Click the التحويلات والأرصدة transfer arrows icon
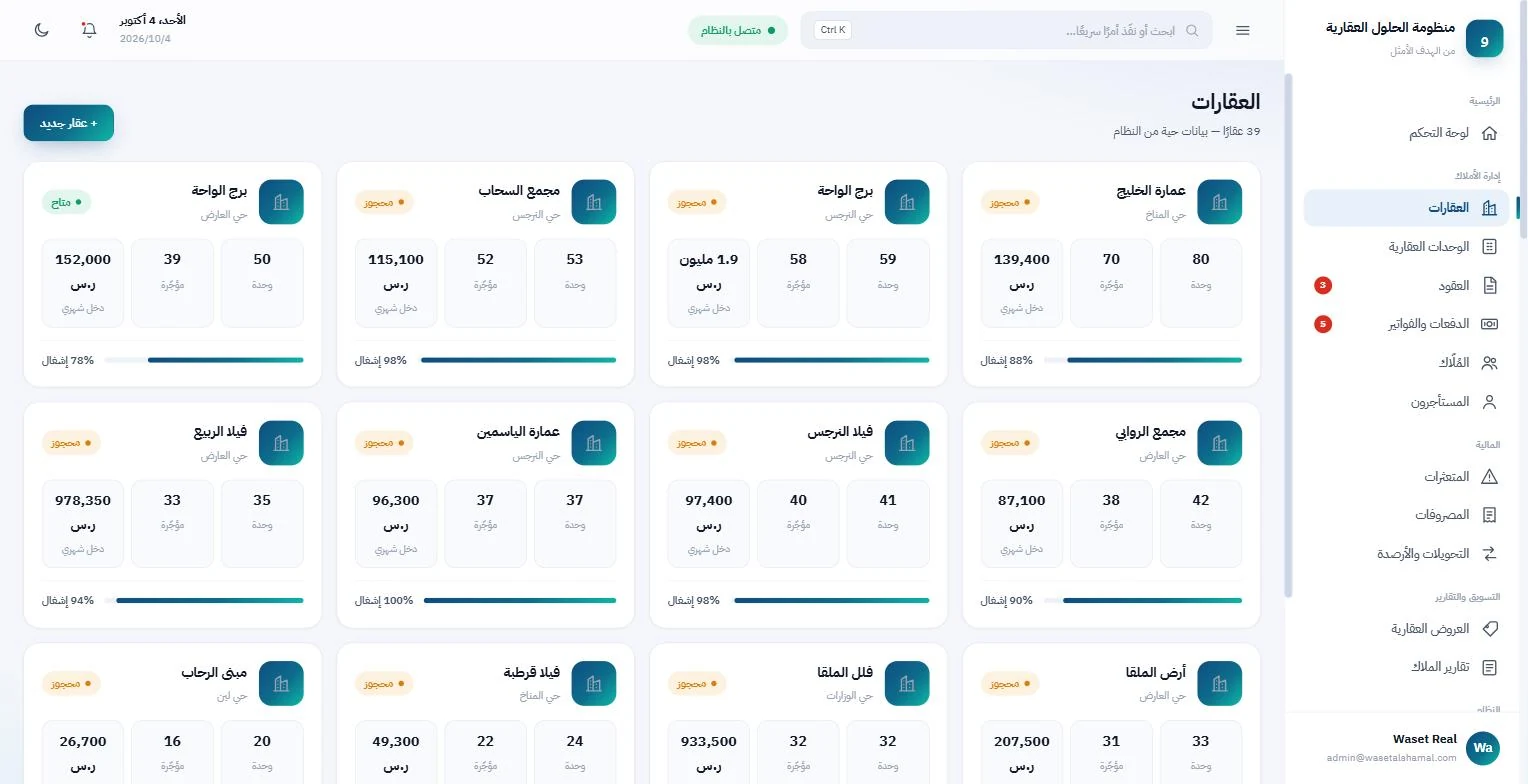The width and height of the screenshot is (1528, 784). click(1489, 553)
